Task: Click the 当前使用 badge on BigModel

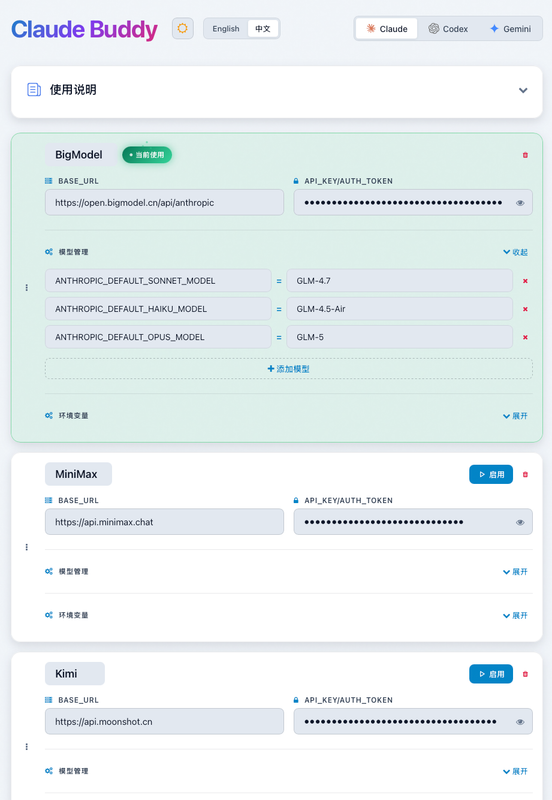Action: [147, 155]
